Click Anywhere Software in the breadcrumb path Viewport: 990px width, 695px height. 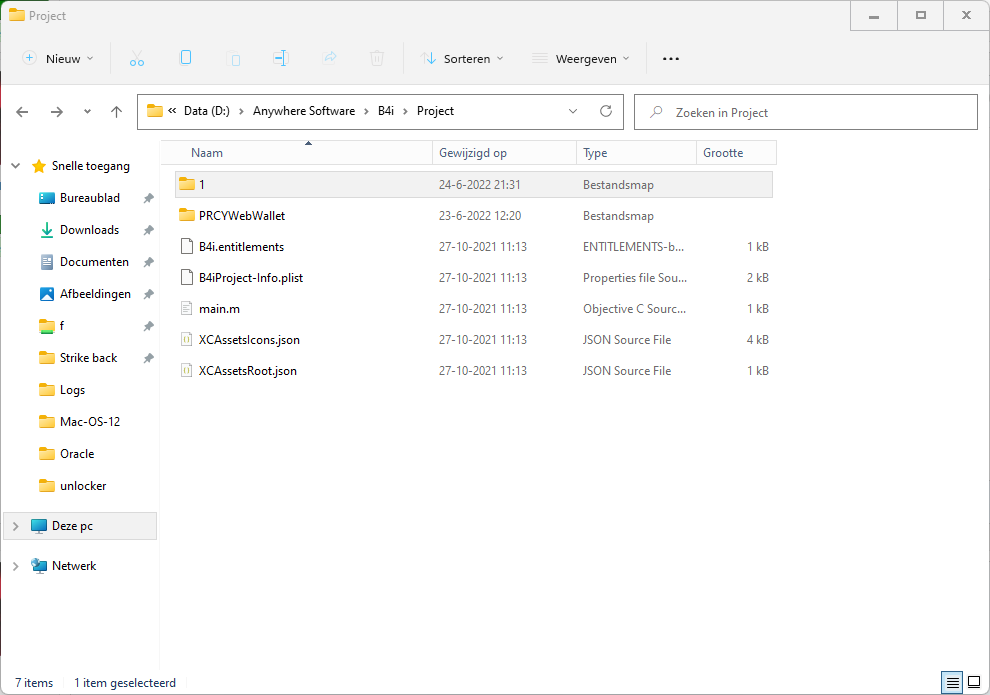pos(304,111)
